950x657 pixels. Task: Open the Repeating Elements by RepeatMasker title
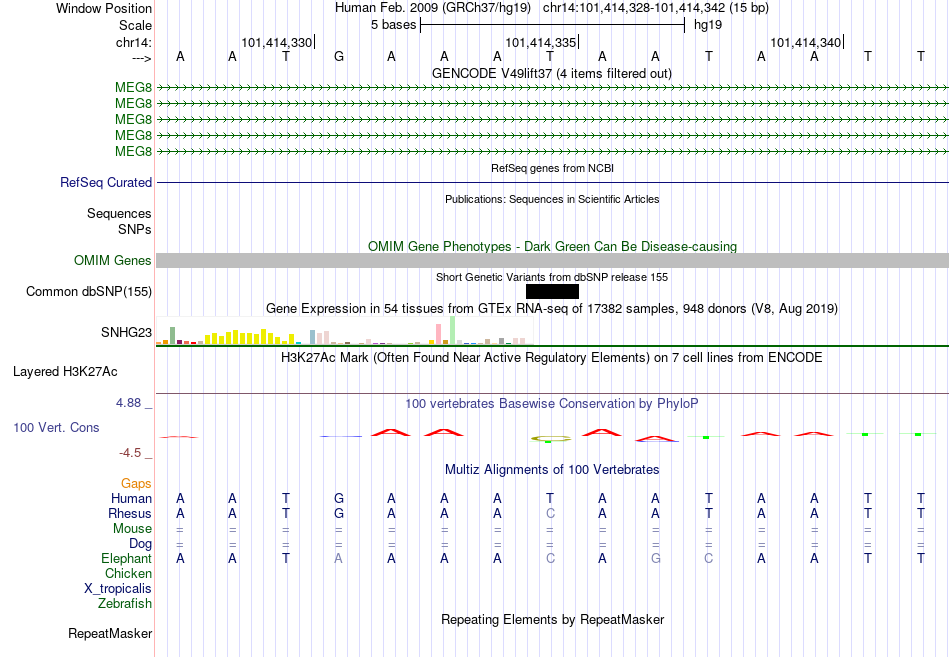tap(552, 619)
